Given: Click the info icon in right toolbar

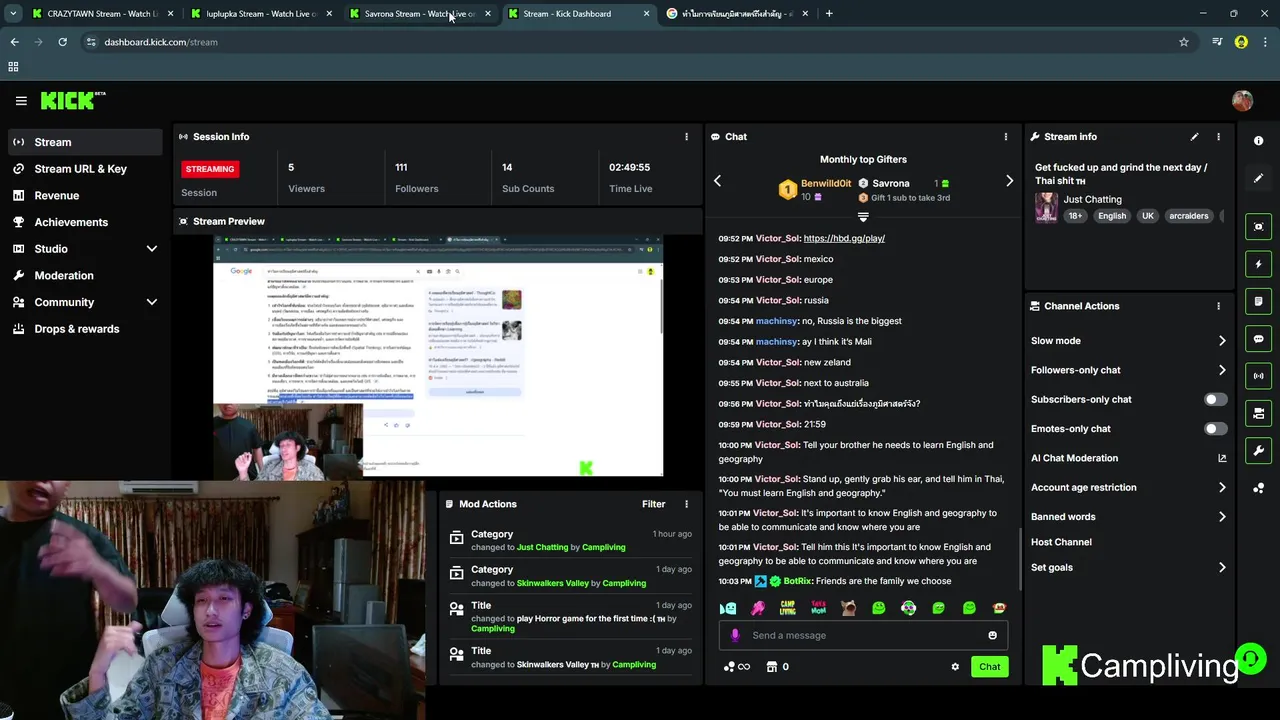Looking at the screenshot, I should pyautogui.click(x=1258, y=141).
